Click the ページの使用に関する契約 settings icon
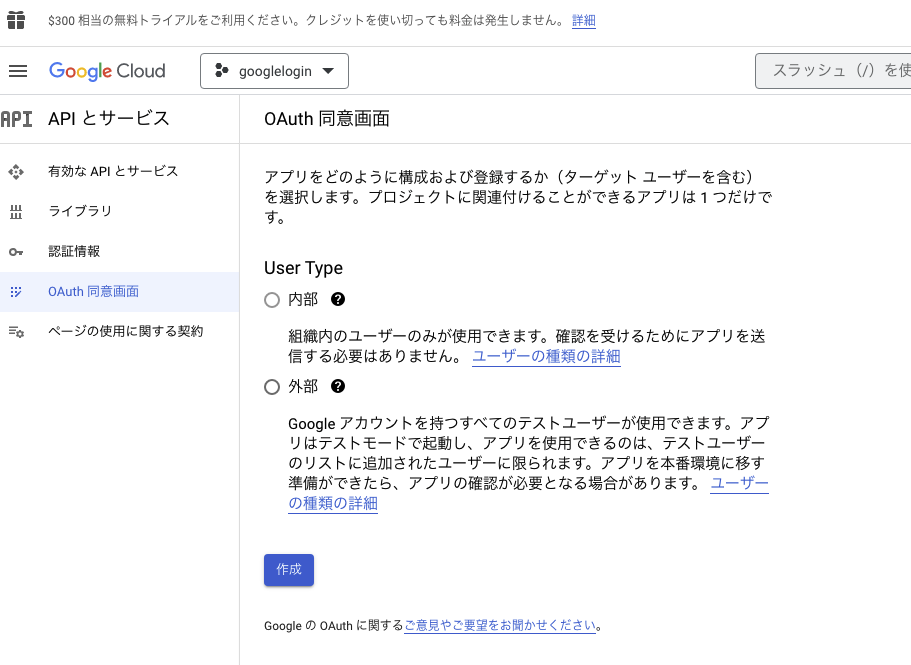Screen dimensions: 911x665 point(16,332)
